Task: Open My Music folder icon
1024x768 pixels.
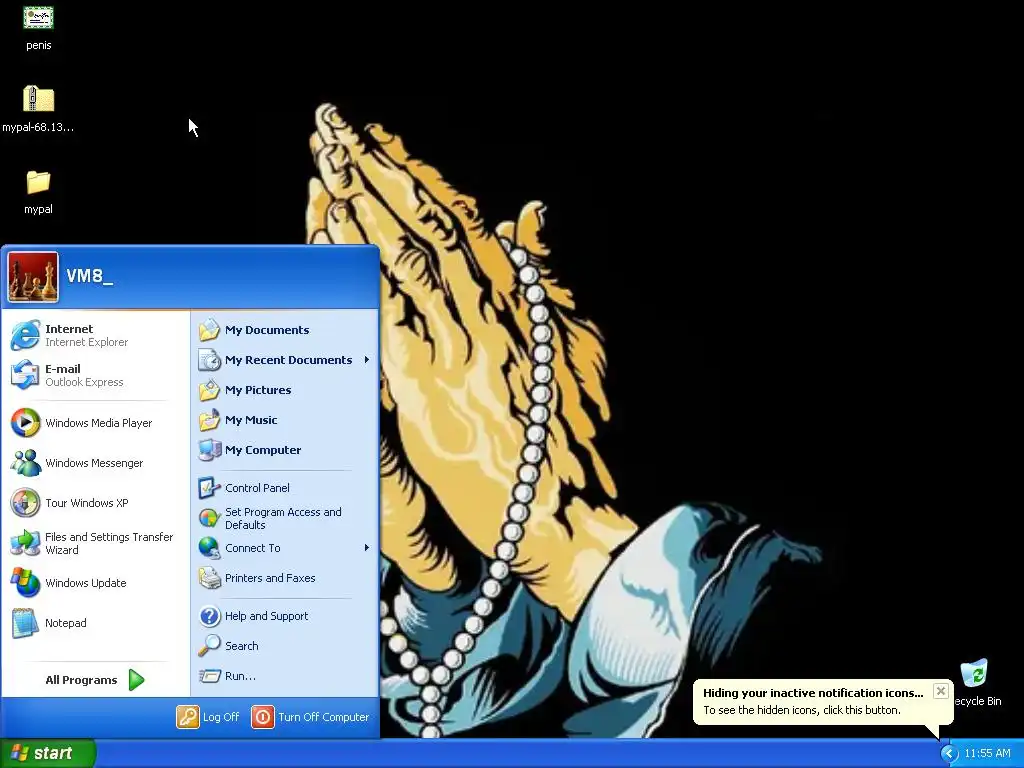Action: click(210, 420)
